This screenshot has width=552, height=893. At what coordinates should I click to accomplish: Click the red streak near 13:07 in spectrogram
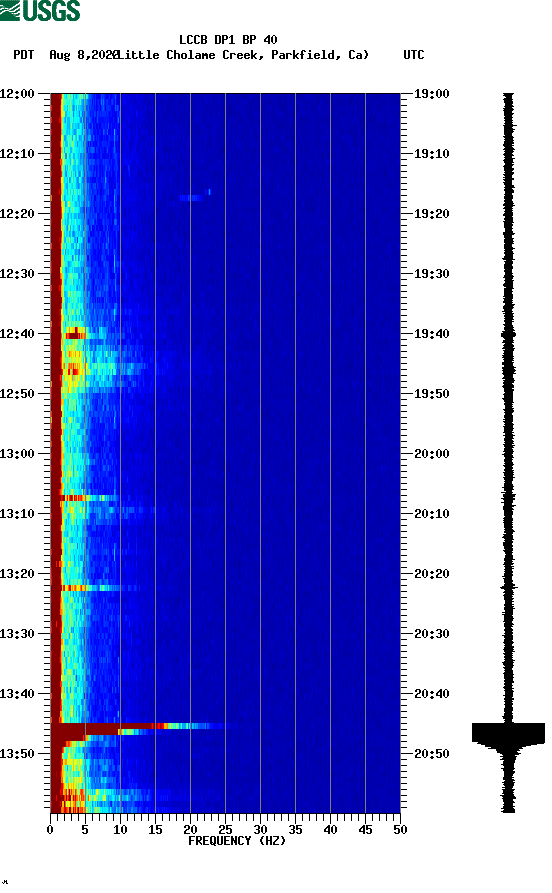[73, 498]
